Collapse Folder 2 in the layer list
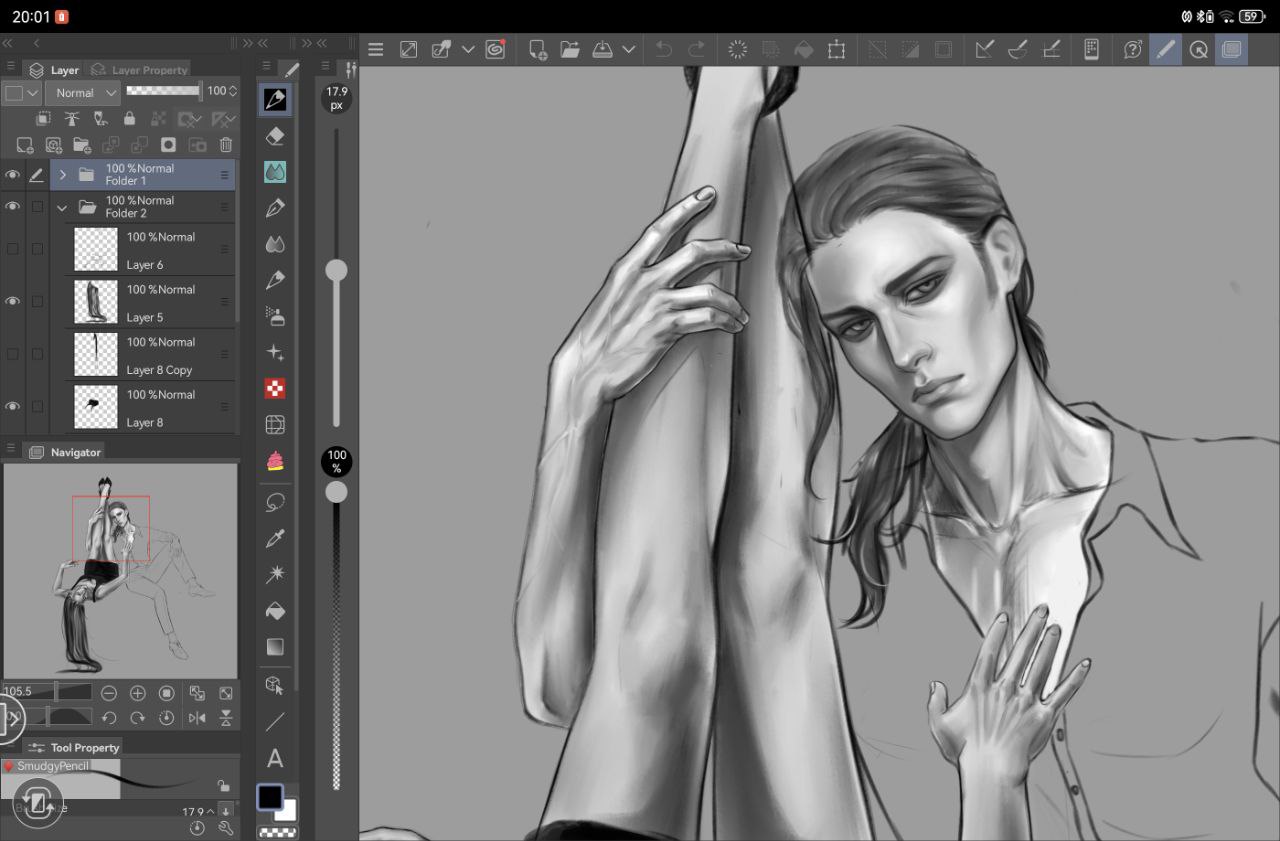1280x841 pixels. coord(63,208)
